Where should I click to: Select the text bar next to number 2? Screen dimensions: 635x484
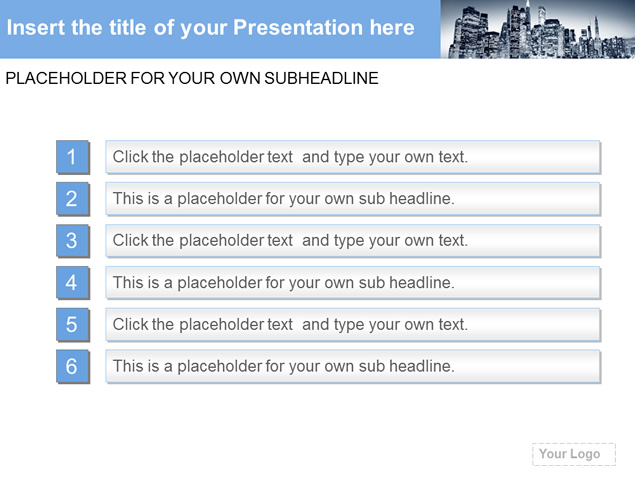point(353,199)
